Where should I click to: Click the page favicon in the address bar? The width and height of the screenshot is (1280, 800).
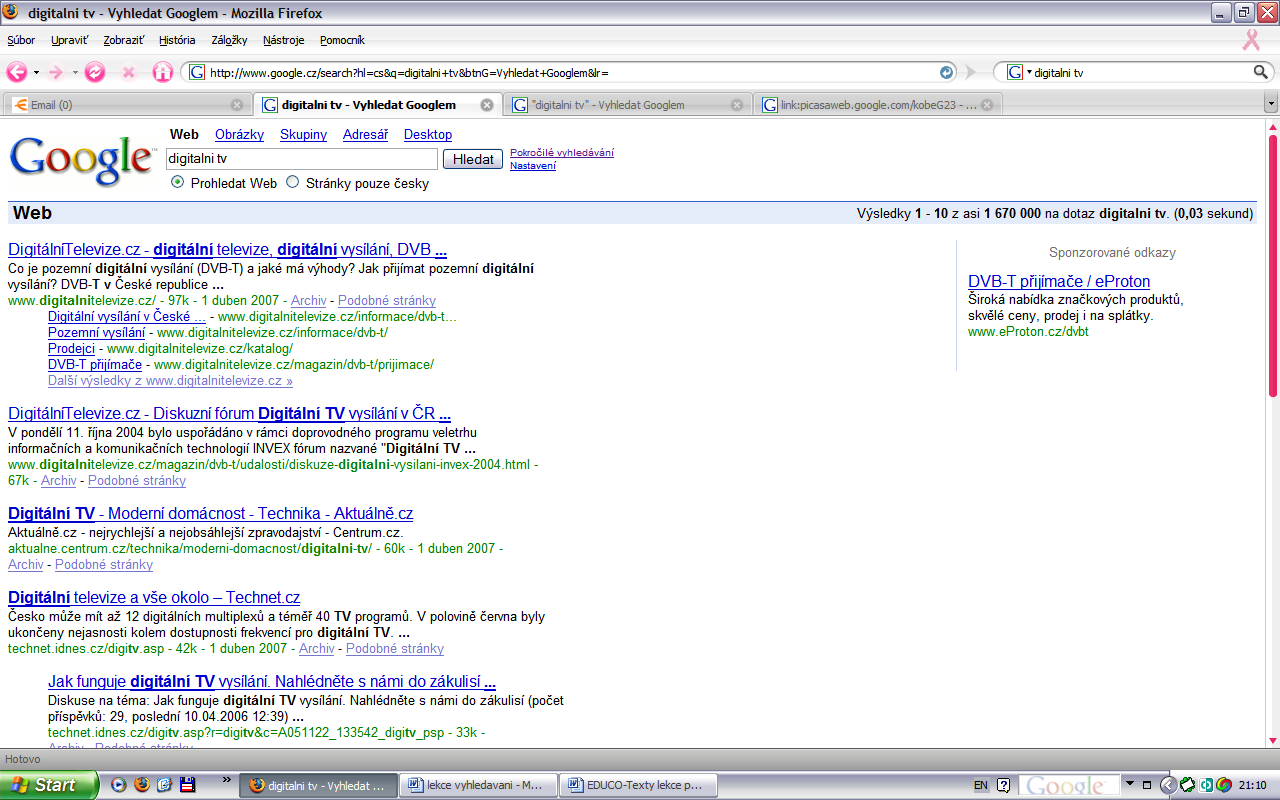(x=197, y=73)
